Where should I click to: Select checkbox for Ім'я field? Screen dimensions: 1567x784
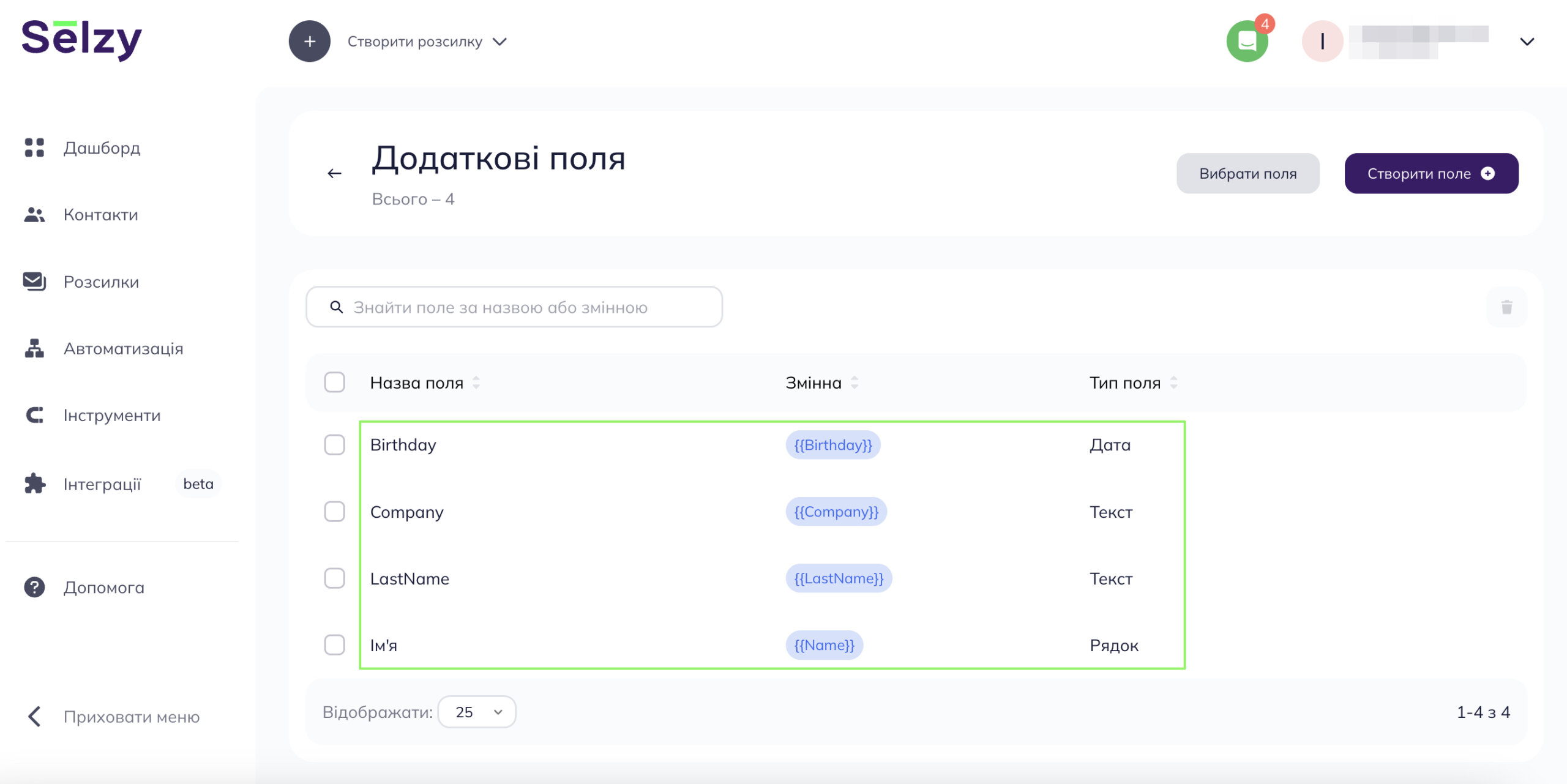coord(335,645)
